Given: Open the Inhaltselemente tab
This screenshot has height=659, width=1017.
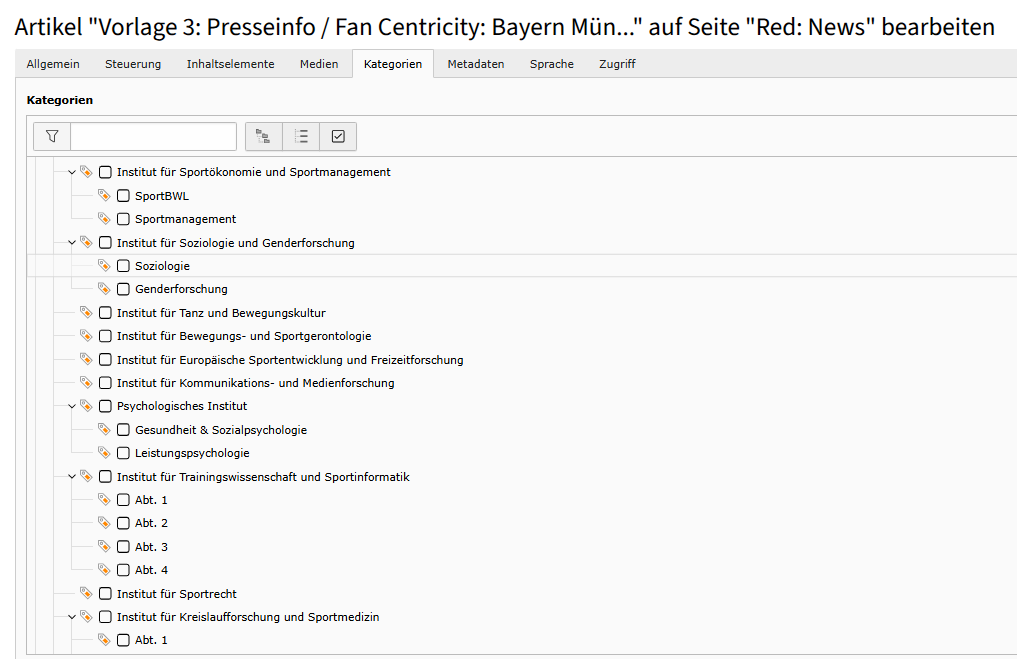Looking at the screenshot, I should pyautogui.click(x=230, y=64).
